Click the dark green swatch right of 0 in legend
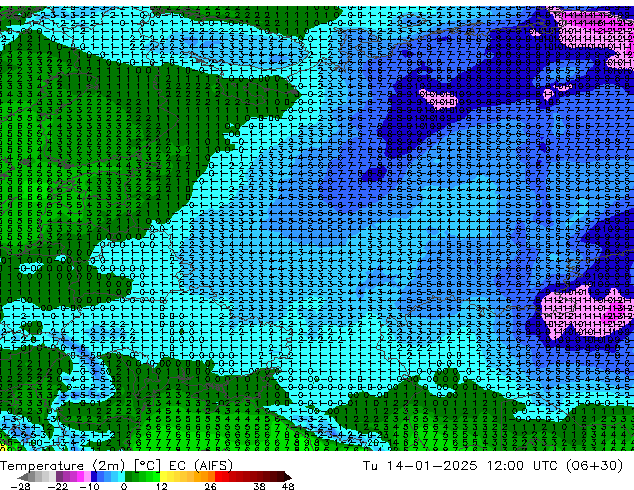The image size is (634, 490). click(128, 476)
